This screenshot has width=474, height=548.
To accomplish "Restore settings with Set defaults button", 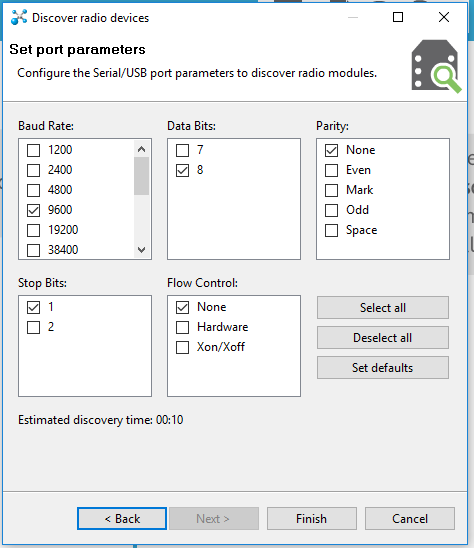I will 383,368.
